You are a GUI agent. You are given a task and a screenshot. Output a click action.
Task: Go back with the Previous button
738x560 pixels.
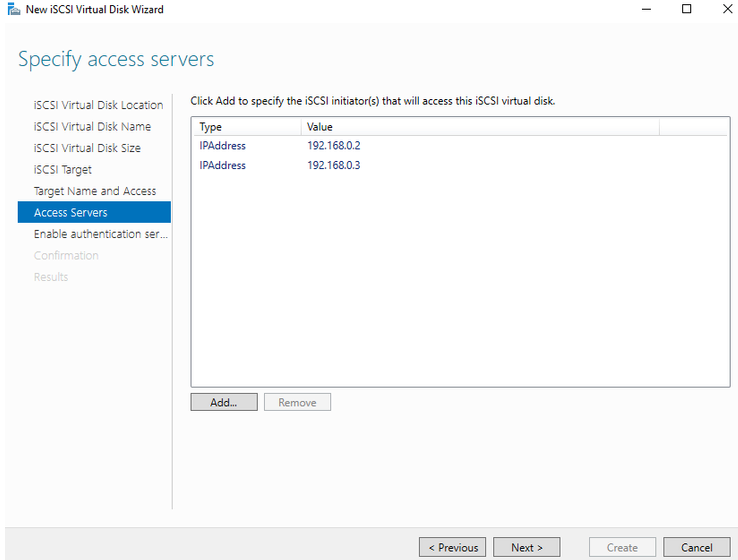click(452, 547)
